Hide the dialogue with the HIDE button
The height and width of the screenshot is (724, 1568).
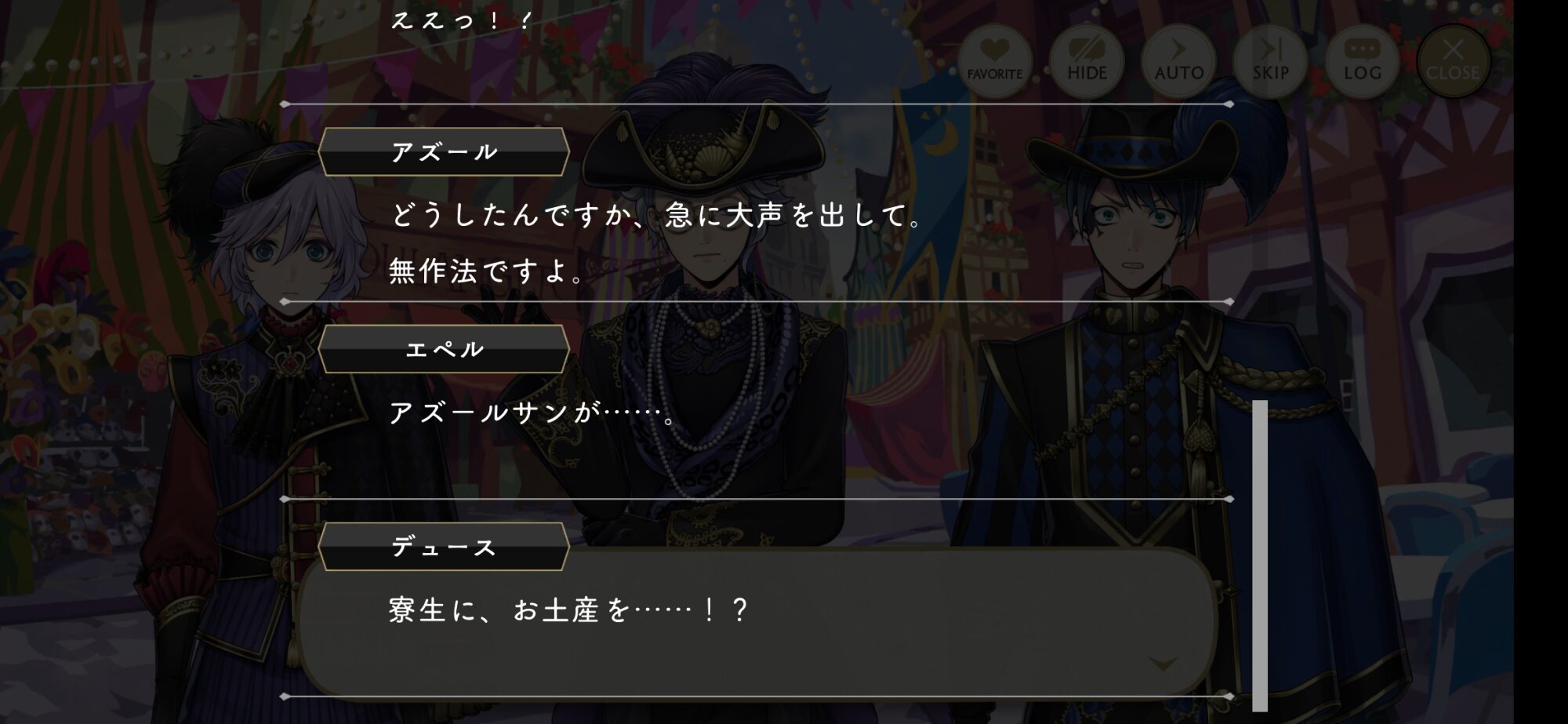coord(1087,60)
